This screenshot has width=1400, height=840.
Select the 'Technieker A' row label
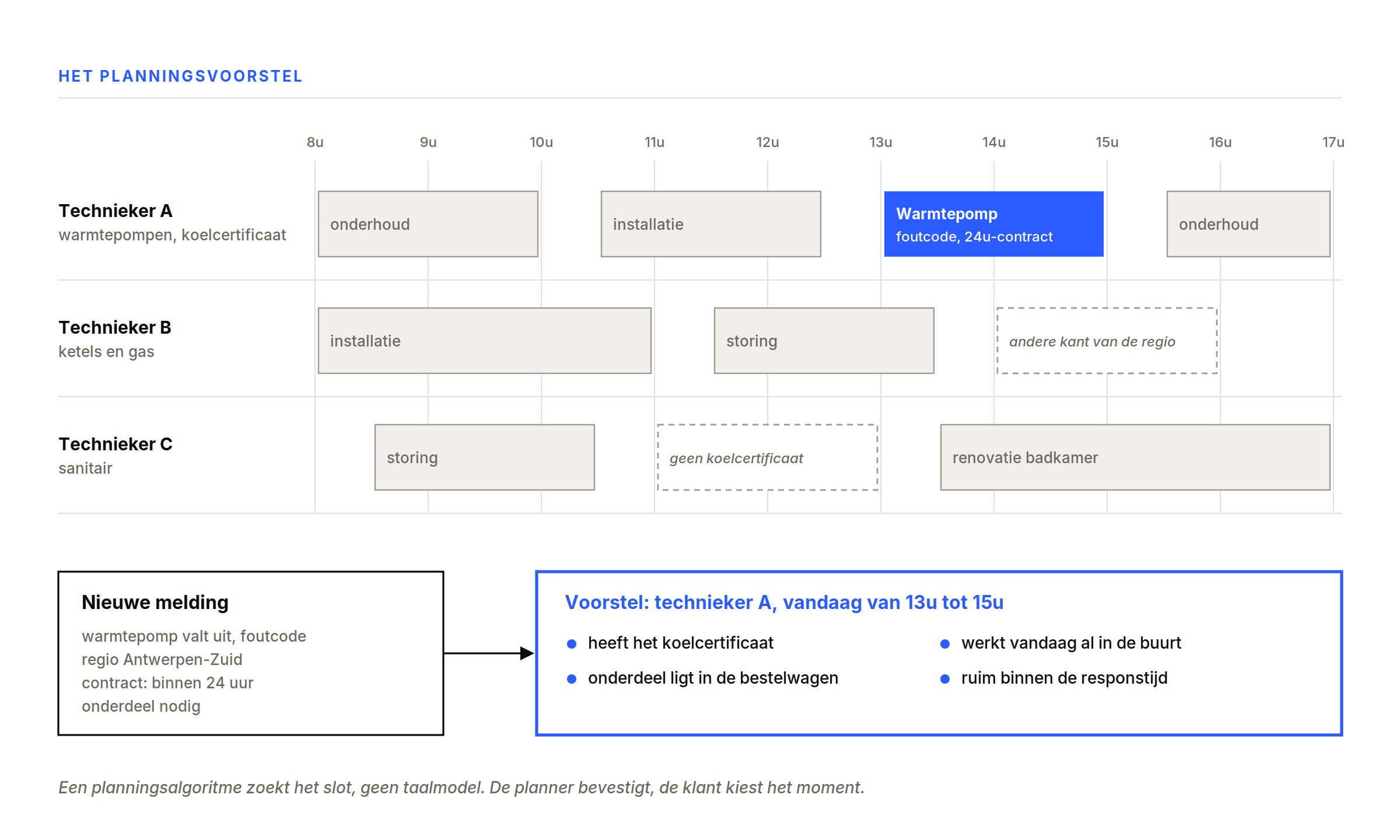click(116, 211)
